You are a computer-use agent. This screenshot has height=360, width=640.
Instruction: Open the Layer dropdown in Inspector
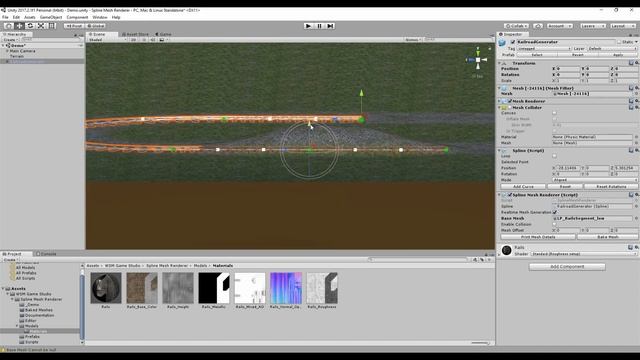click(612, 49)
